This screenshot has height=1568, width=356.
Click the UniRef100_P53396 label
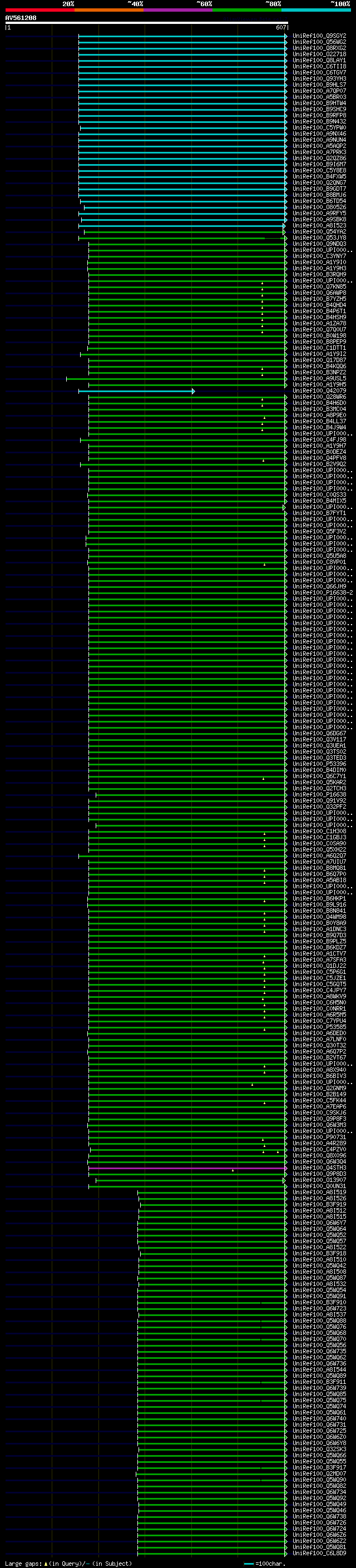(319, 764)
